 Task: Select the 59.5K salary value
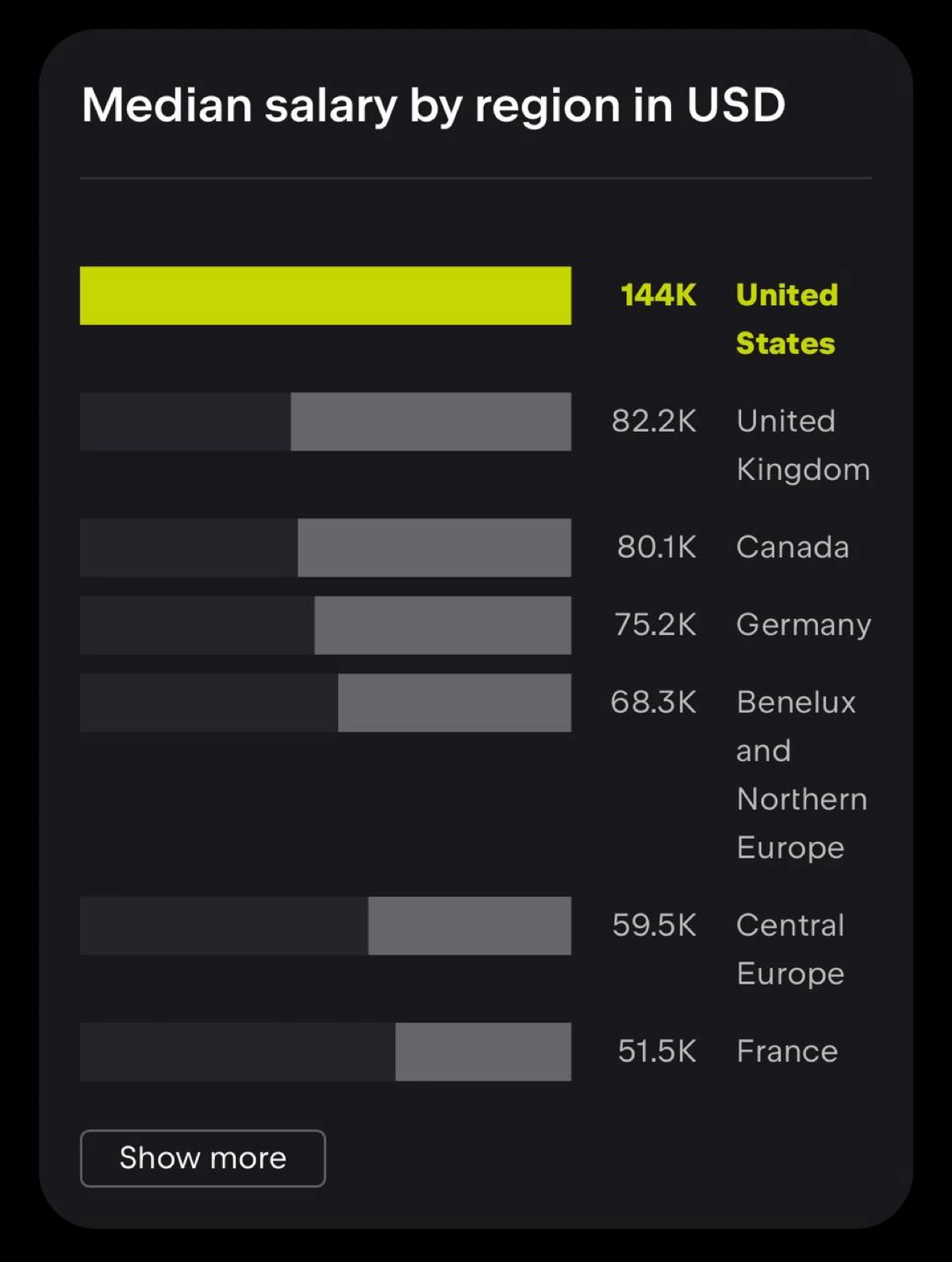[x=654, y=925]
